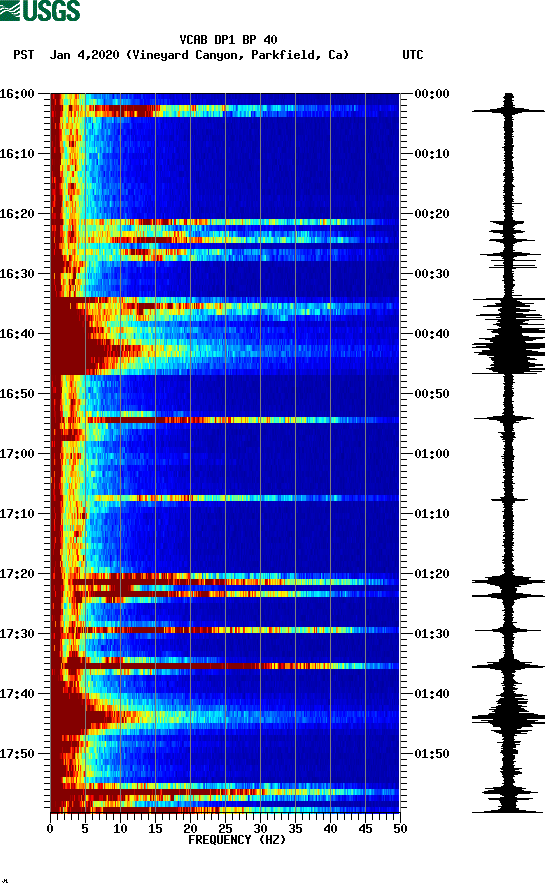Click the 10 Hz frequency tick label
The height and width of the screenshot is (892, 552).
(120, 829)
